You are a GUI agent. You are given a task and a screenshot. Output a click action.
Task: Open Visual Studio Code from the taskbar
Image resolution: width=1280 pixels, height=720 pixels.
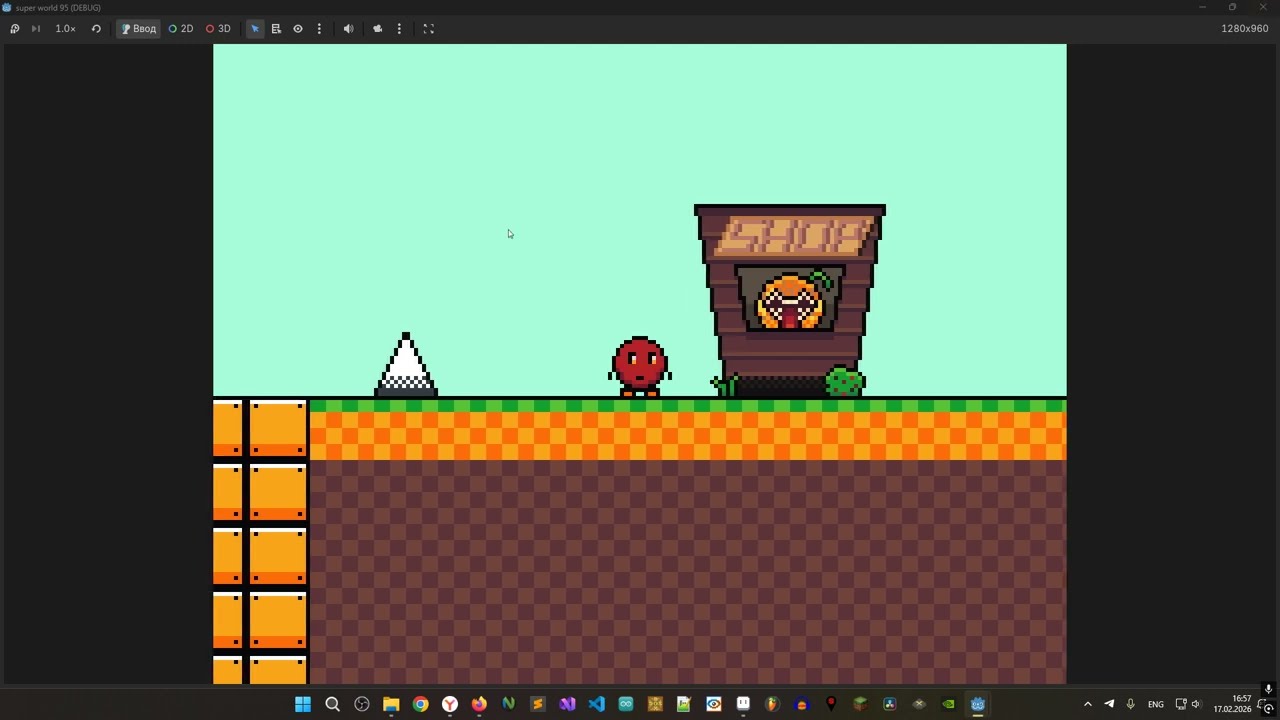coord(596,704)
